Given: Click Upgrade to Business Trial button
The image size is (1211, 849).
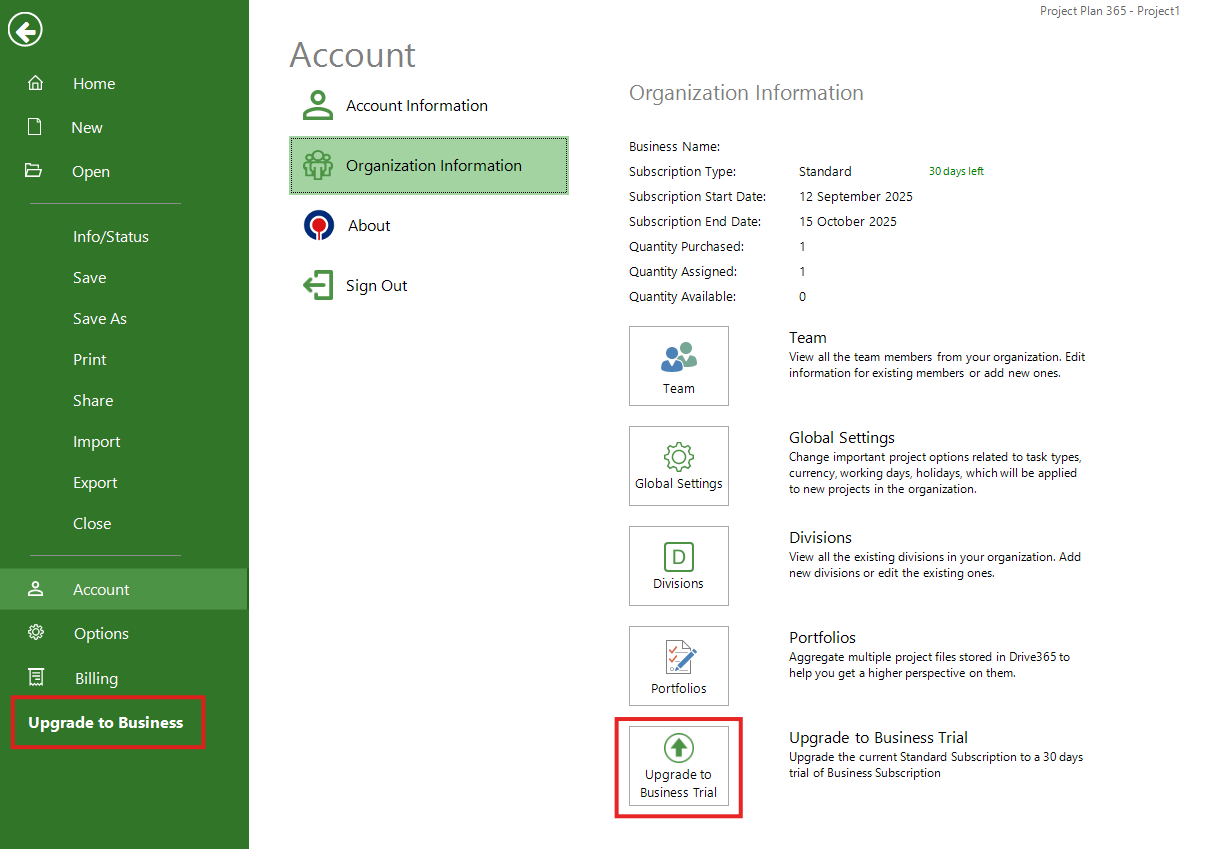Looking at the screenshot, I should coord(679,766).
